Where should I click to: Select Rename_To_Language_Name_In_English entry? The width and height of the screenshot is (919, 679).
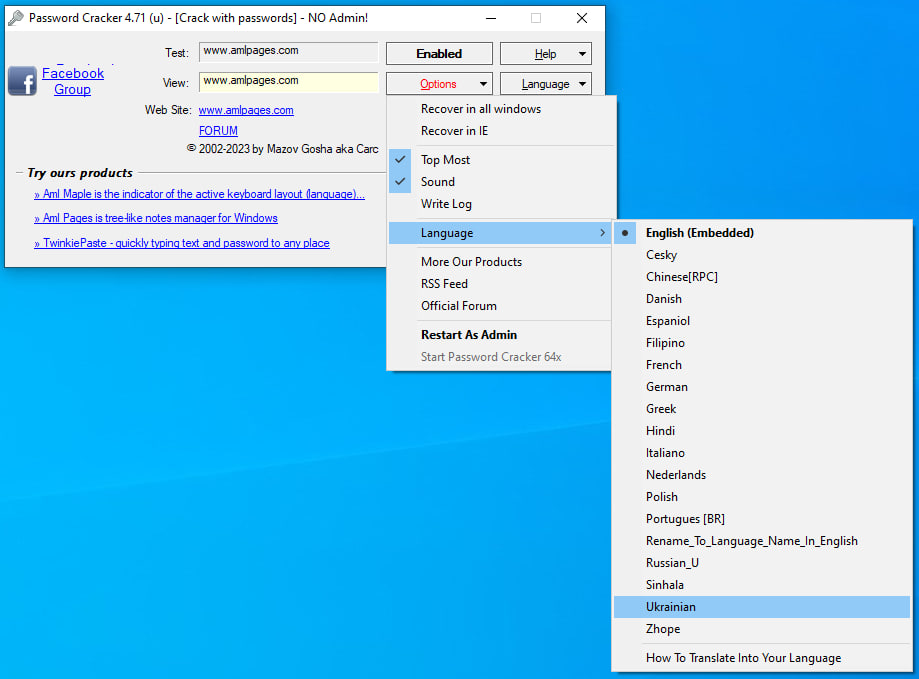(x=762, y=541)
